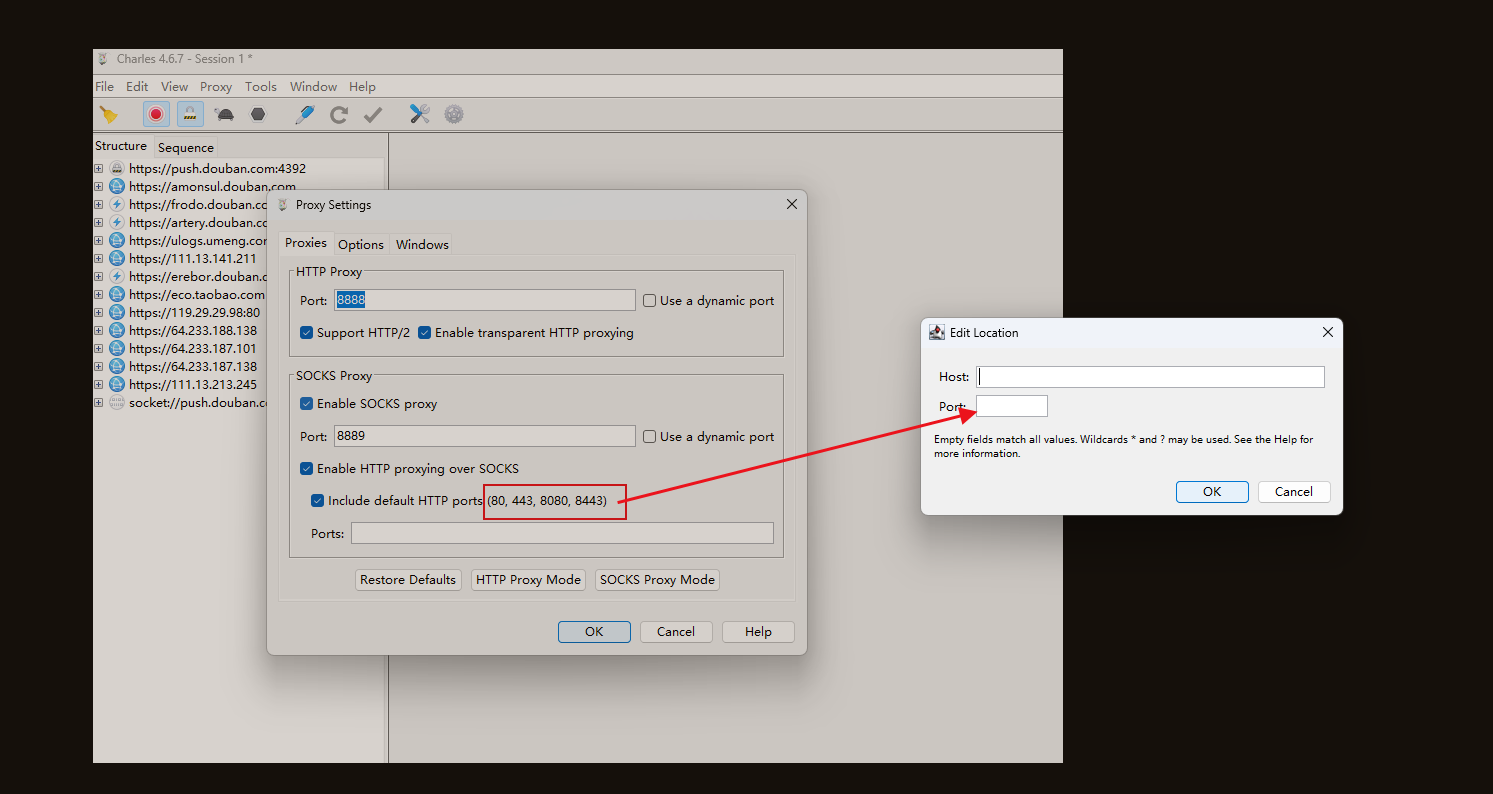Open the Settings gear icon in toolbar

[454, 114]
